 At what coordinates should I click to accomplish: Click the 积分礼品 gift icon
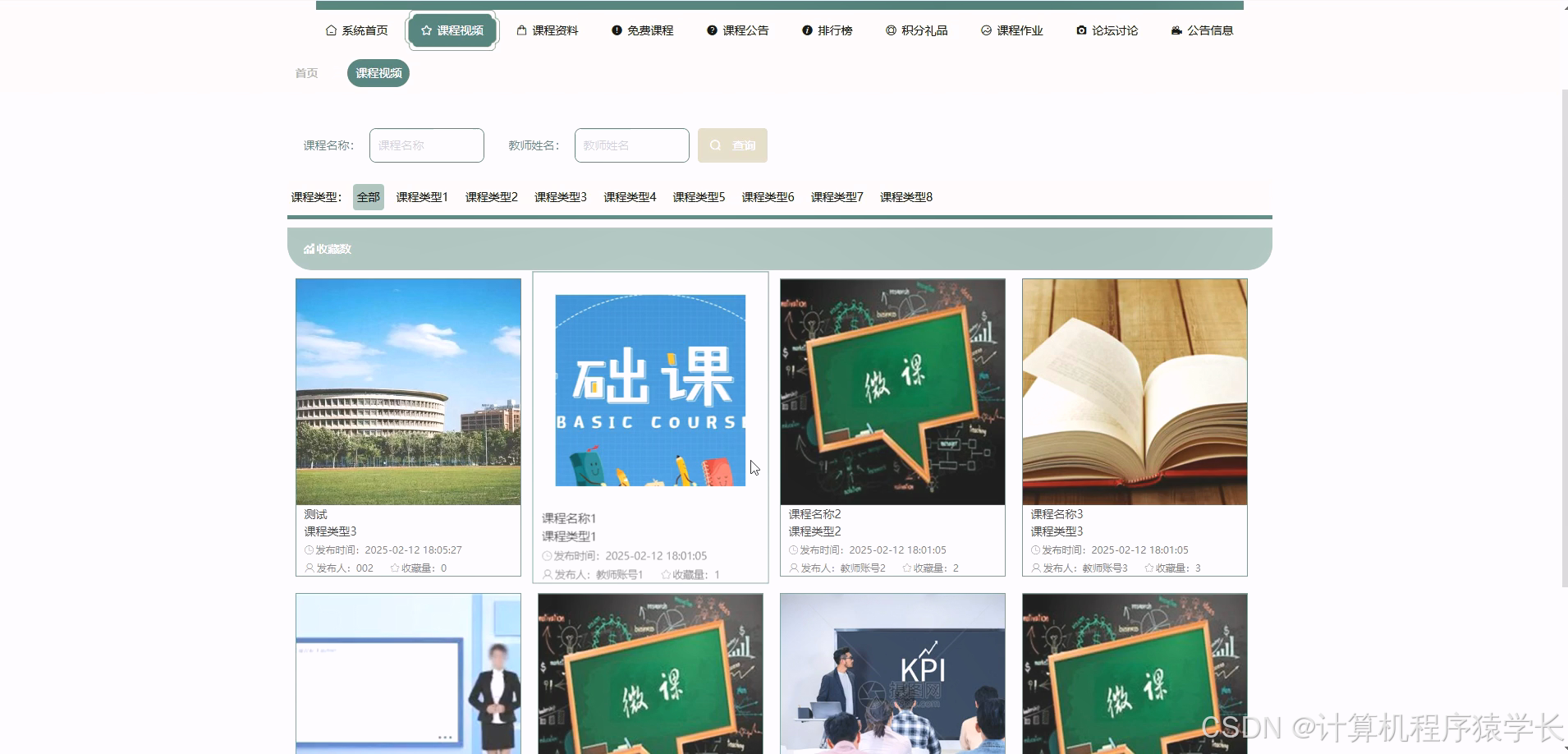892,30
